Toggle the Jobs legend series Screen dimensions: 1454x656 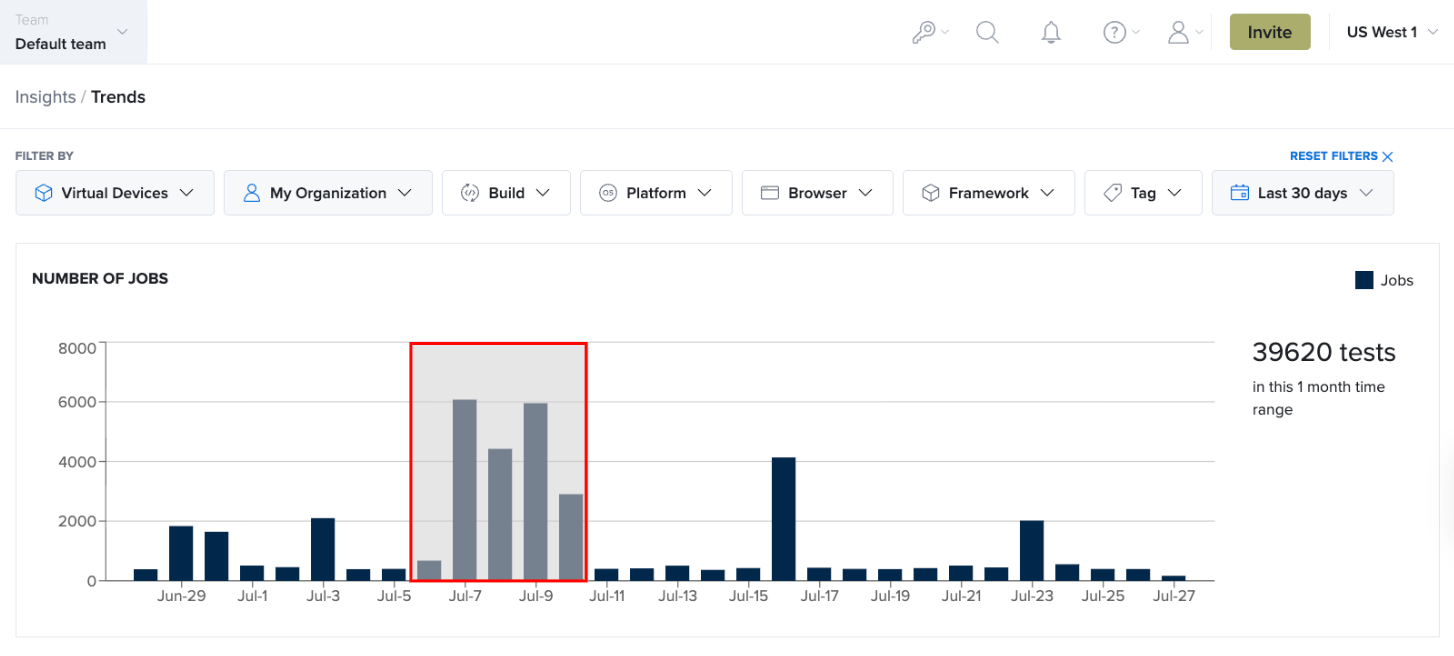coord(1384,280)
